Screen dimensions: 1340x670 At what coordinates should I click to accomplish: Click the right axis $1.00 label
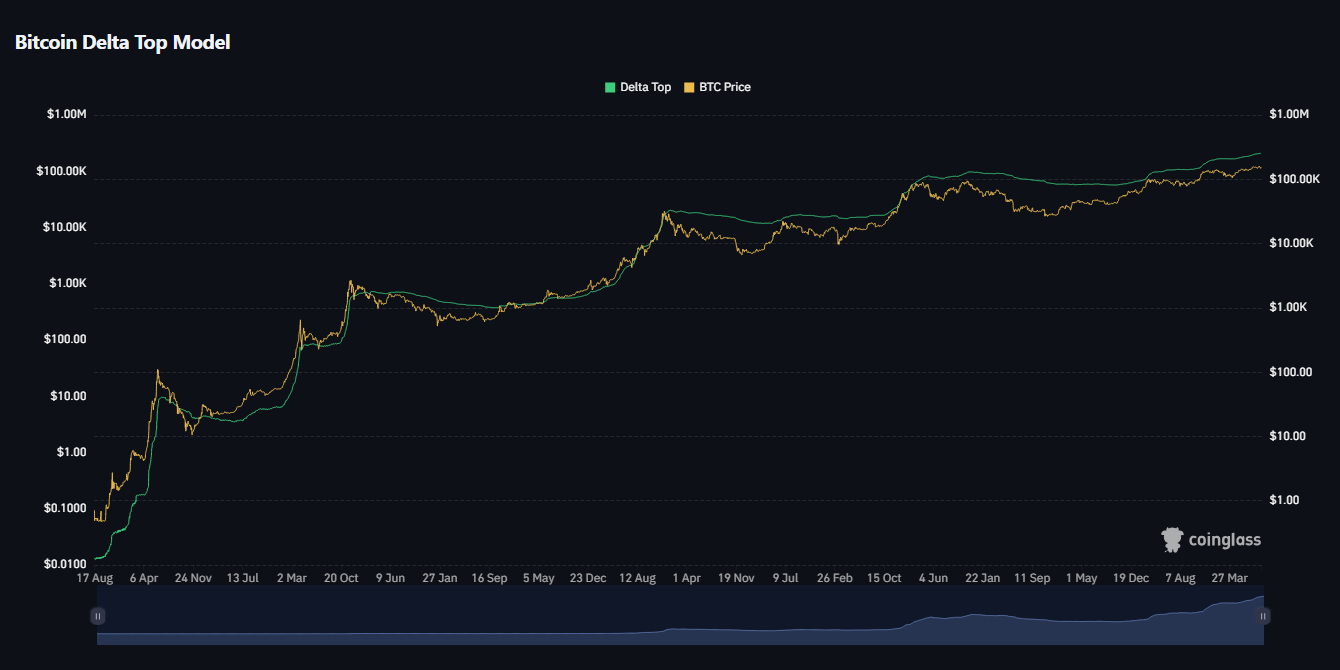point(1283,500)
